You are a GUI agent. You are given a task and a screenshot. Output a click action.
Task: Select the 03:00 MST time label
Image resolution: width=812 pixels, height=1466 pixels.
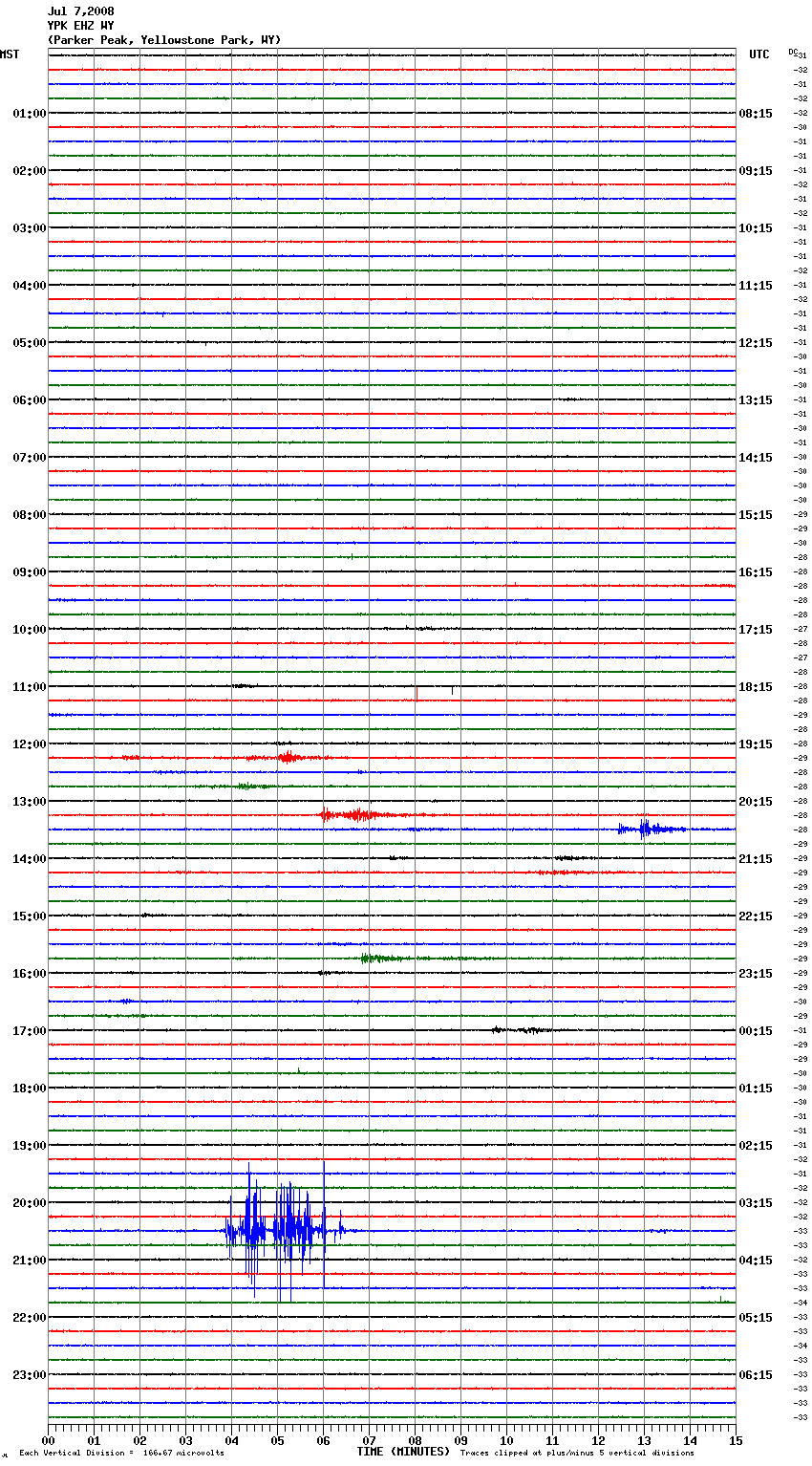click(30, 228)
